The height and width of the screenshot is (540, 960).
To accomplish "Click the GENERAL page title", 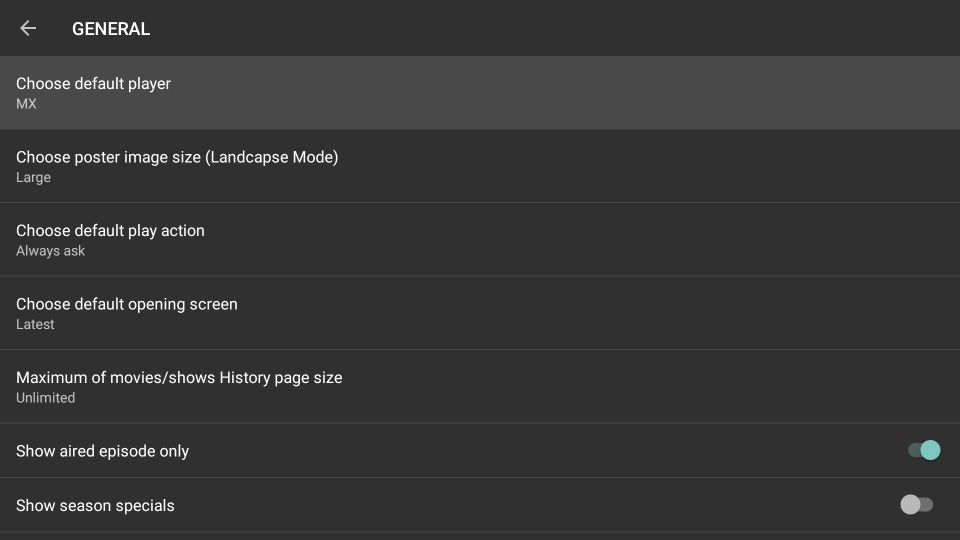I will tap(111, 29).
